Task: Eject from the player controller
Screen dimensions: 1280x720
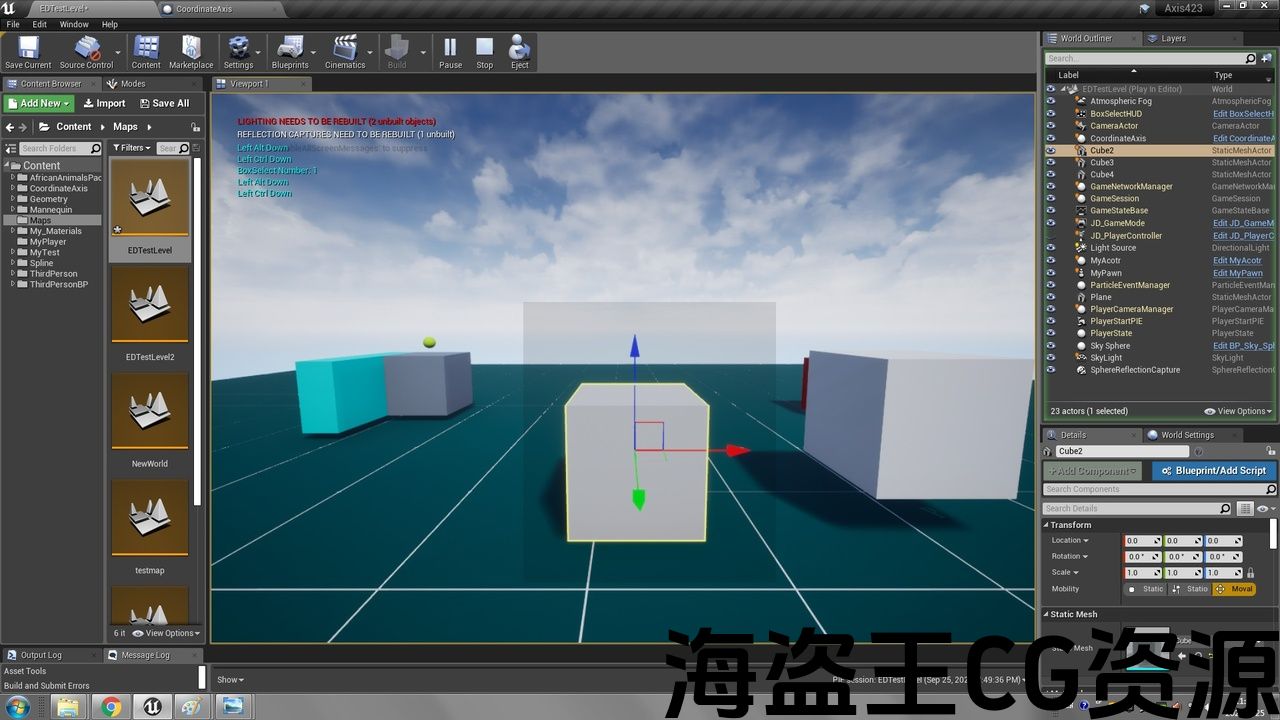Action: click(x=519, y=52)
